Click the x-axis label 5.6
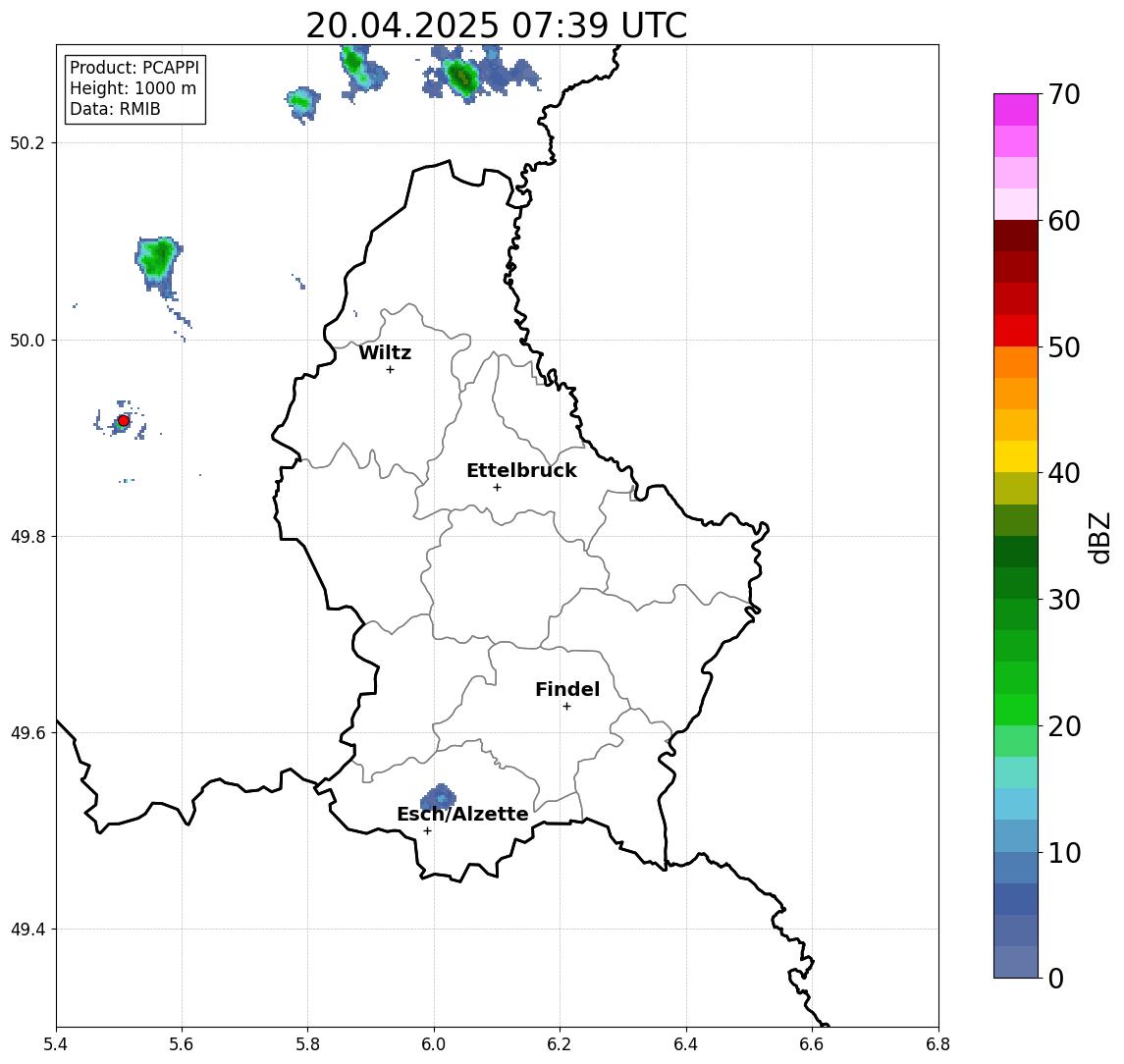This screenshot has width=1124, height=1064. click(x=182, y=1044)
